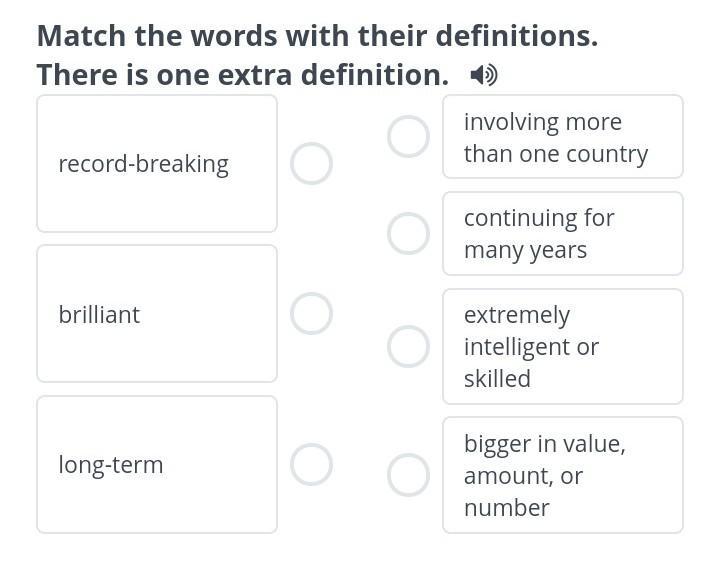Select the radio circle beside brilliant
The image size is (720, 577).
point(311,314)
